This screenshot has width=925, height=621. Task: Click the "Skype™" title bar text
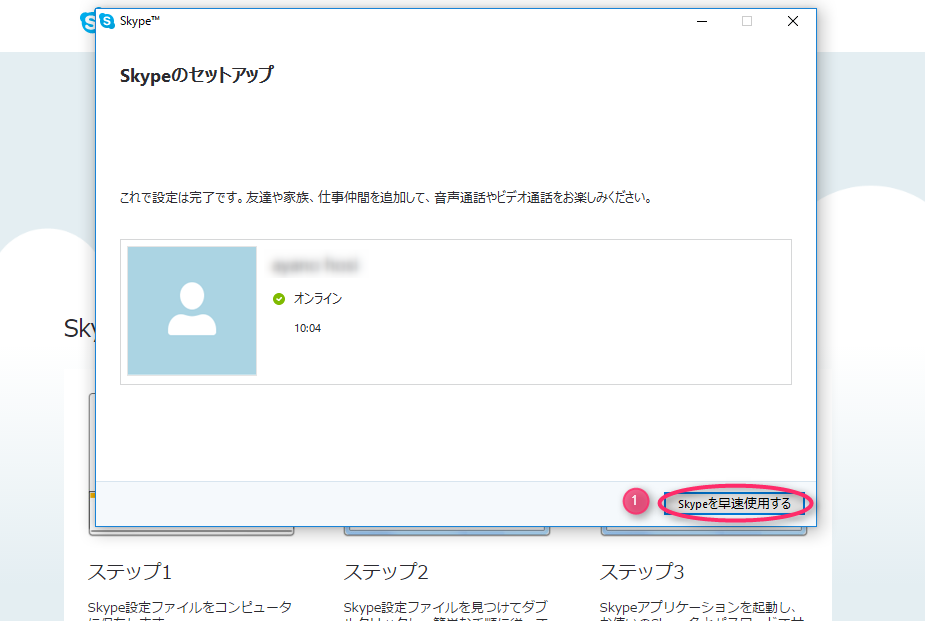[140, 21]
